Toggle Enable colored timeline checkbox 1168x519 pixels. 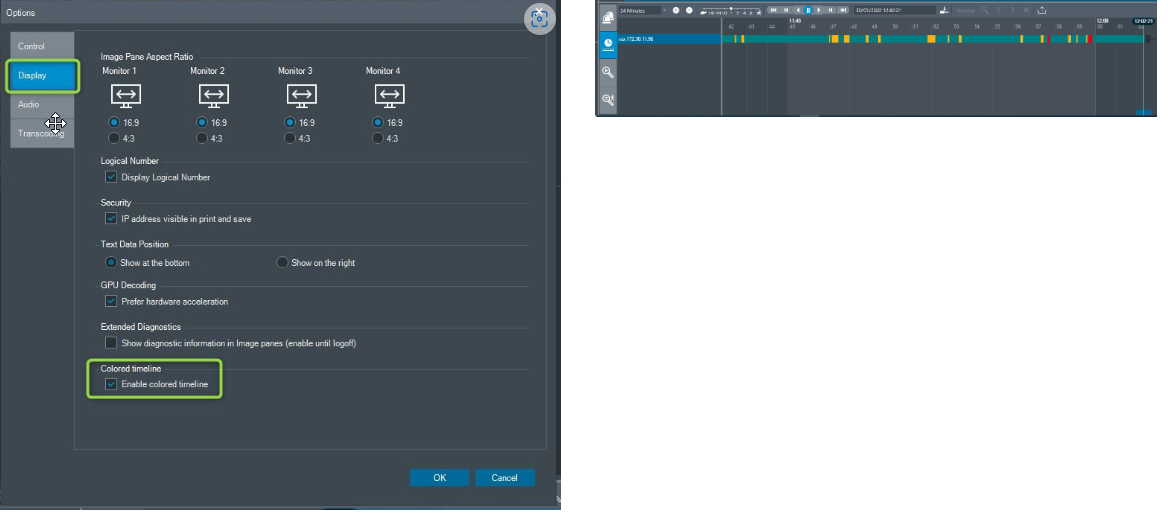pyautogui.click(x=111, y=384)
